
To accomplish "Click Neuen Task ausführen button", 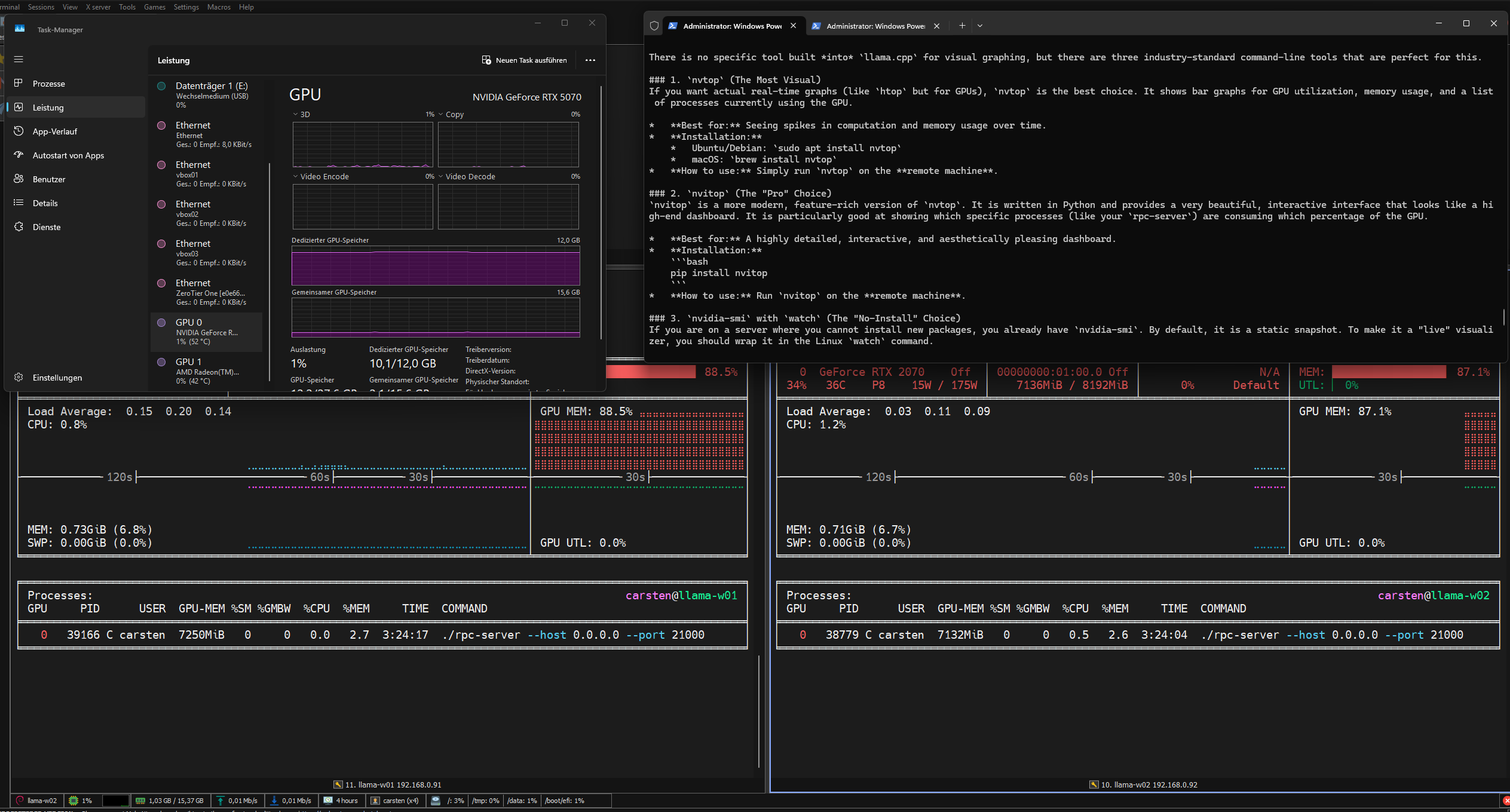I will 524,60.
